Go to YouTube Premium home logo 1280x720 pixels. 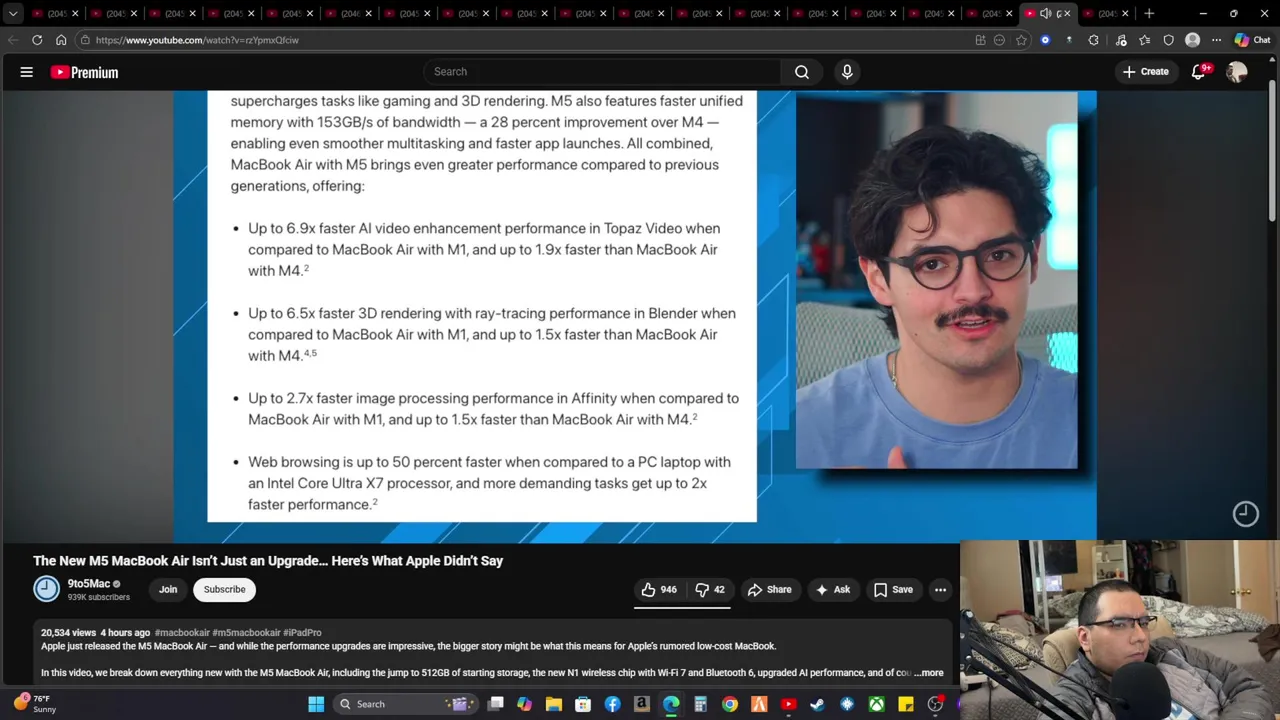(x=85, y=72)
